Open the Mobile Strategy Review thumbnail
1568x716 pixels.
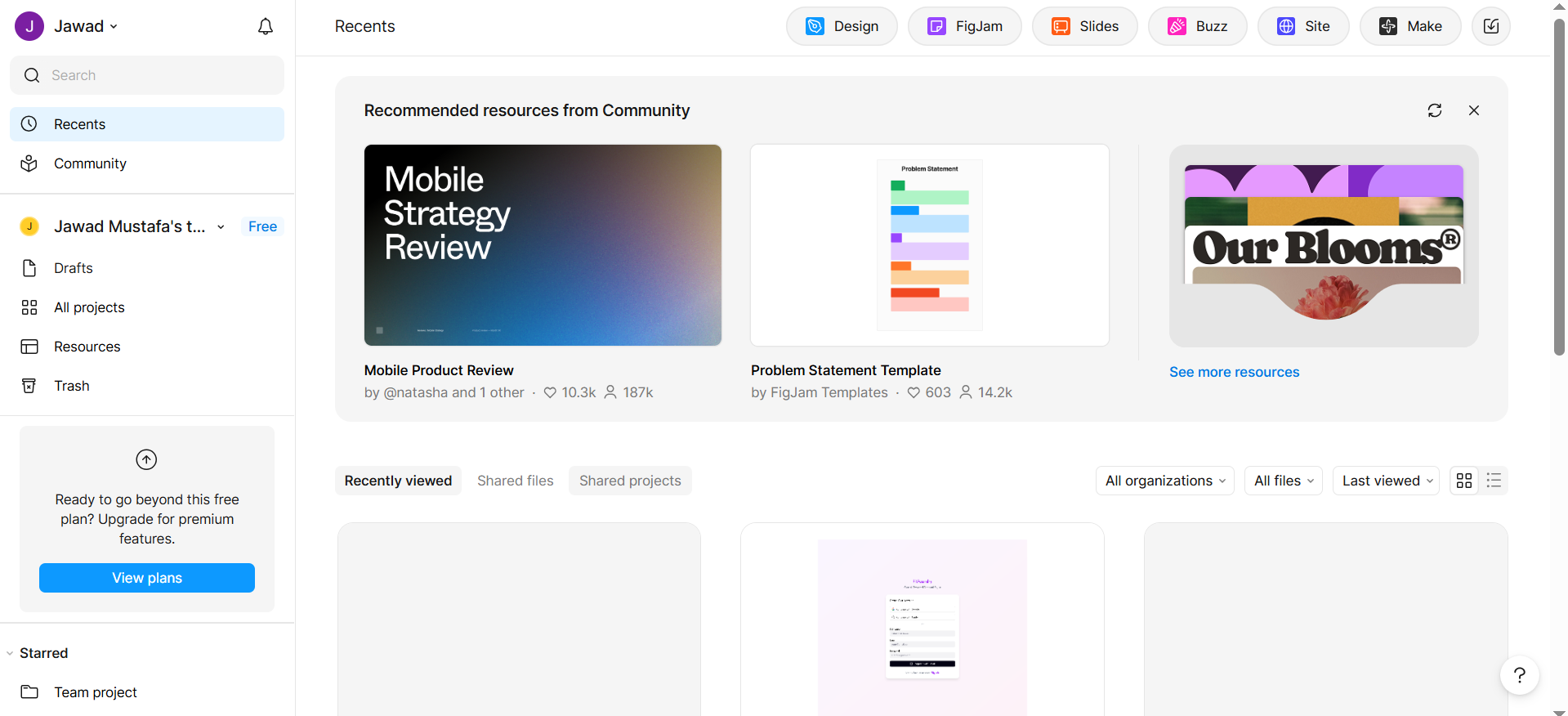[543, 245]
